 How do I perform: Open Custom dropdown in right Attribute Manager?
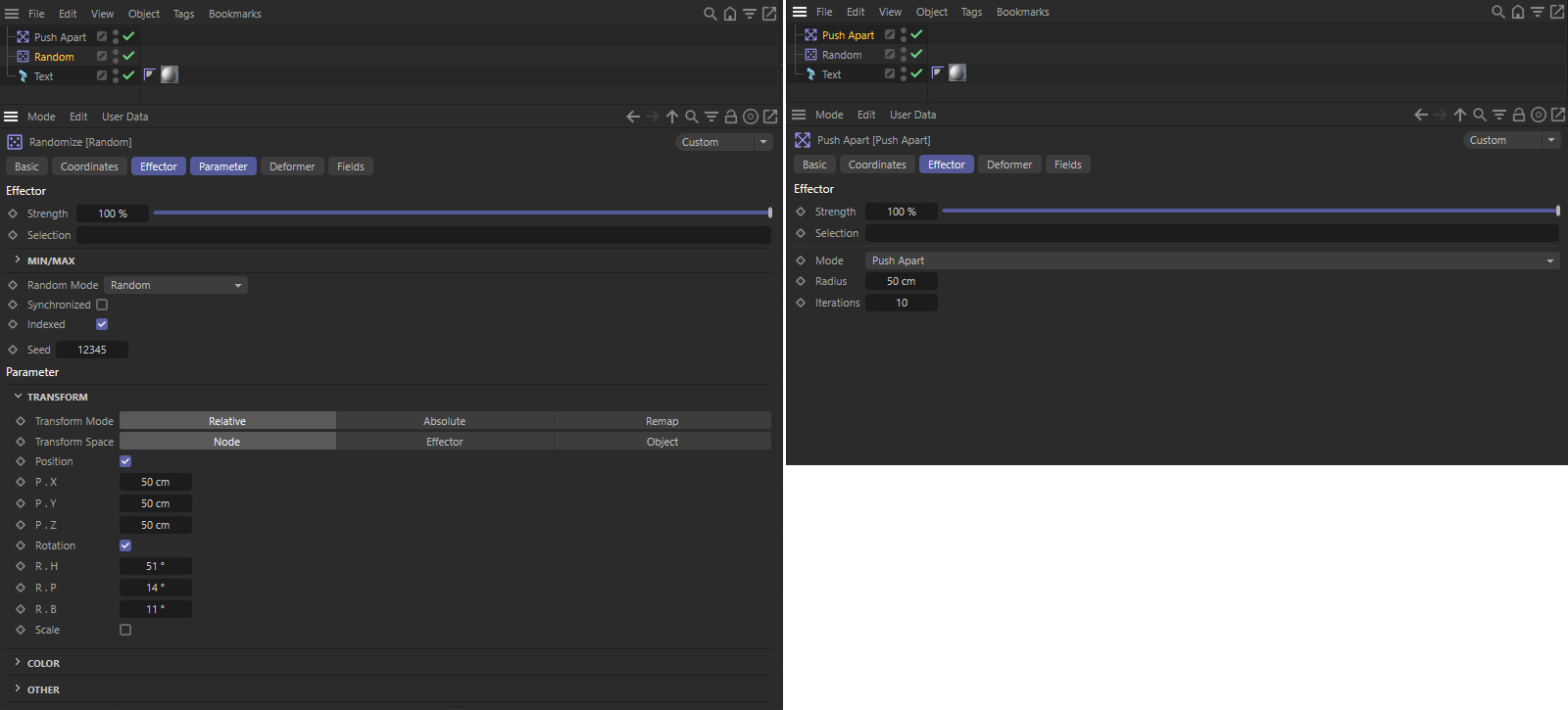(x=1512, y=140)
